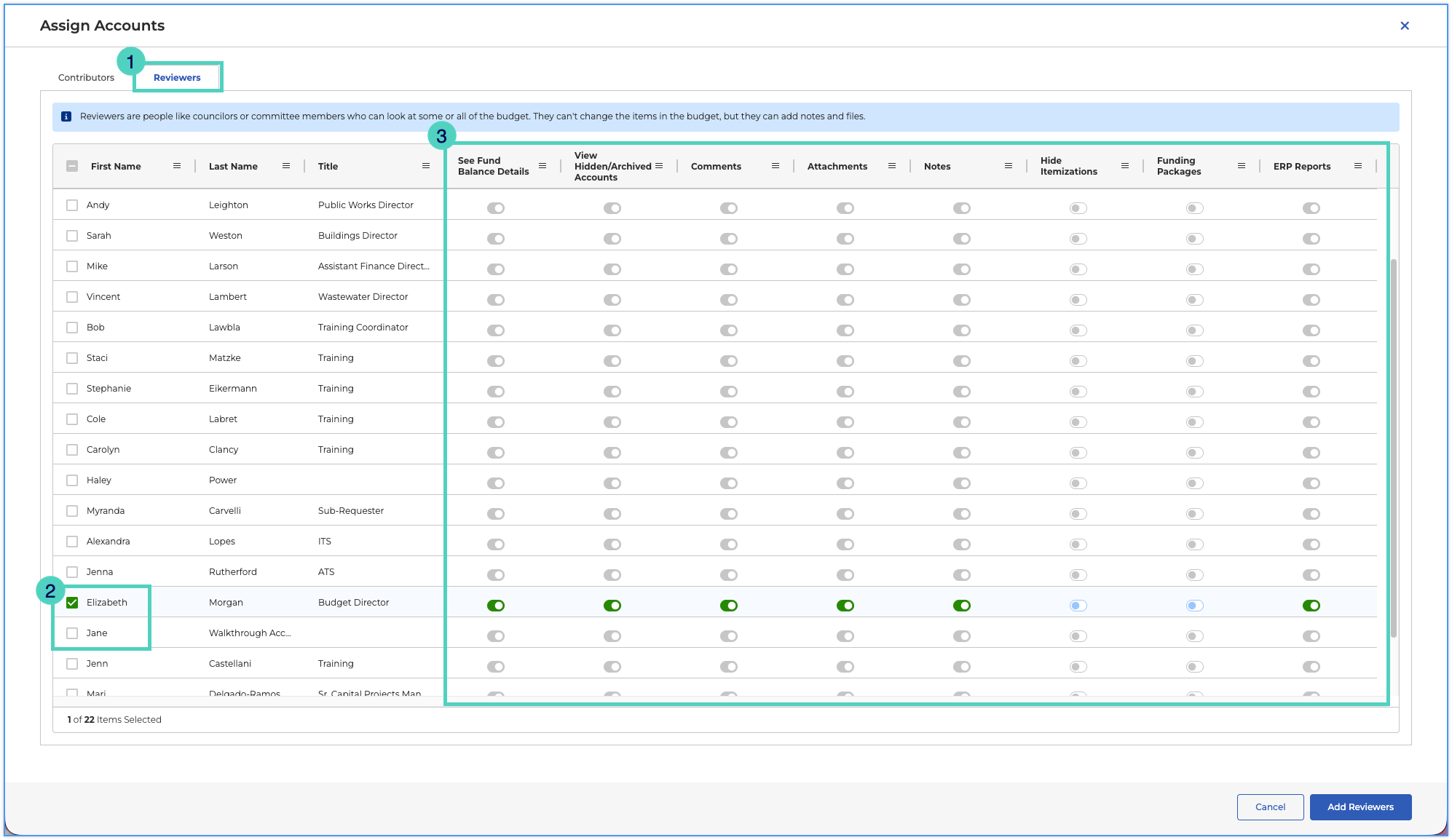Open the Funding Packages column menu icon
This screenshot has width=1452, height=840.
point(1242,166)
